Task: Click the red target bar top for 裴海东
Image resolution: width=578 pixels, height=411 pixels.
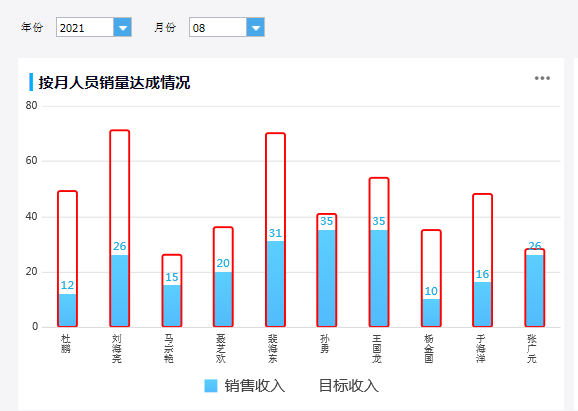Action: point(275,133)
